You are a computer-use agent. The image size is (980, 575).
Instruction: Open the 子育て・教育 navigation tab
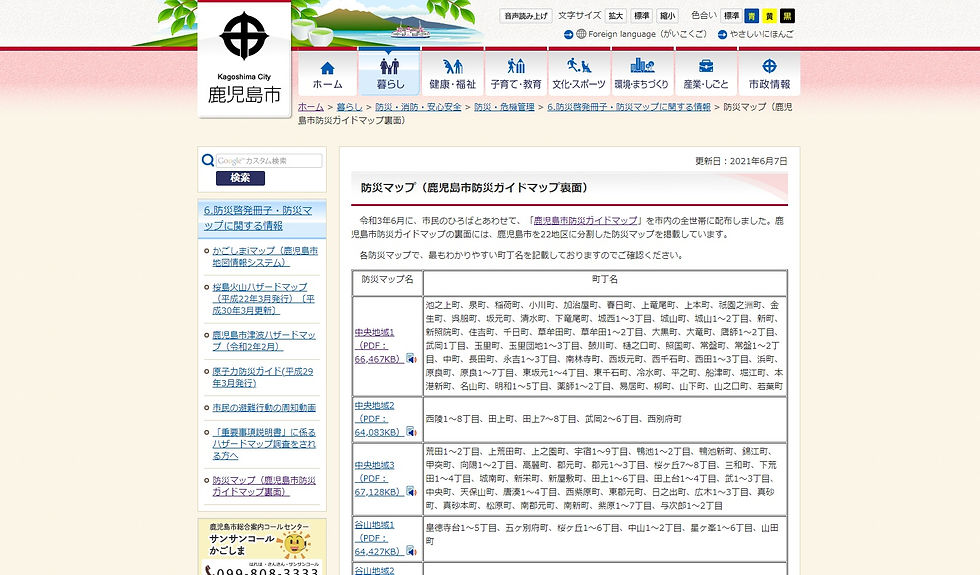tap(516, 73)
